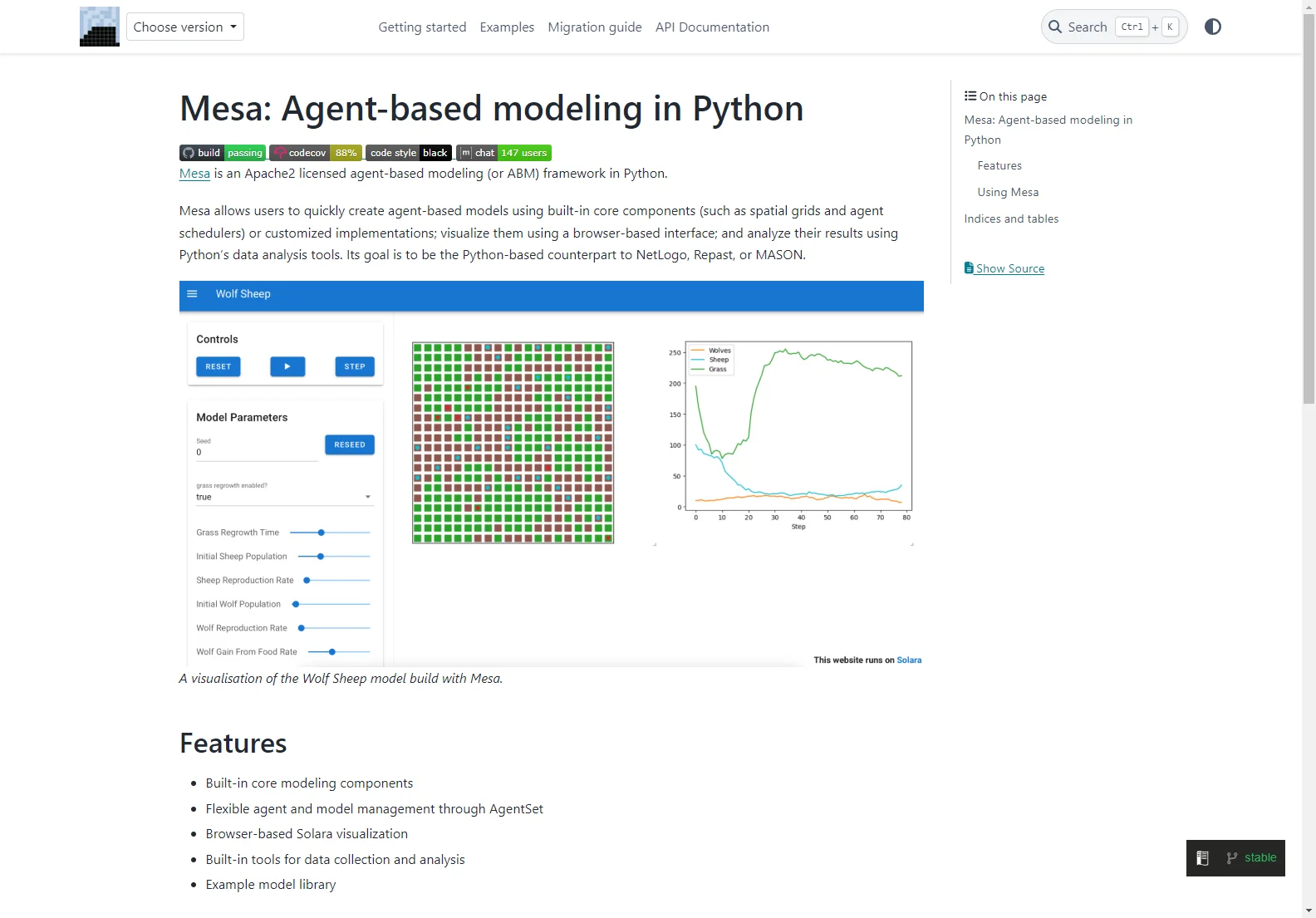Screen dimensions: 1316x918
Task: Follow the Mesa link in the intro
Action: point(194,174)
